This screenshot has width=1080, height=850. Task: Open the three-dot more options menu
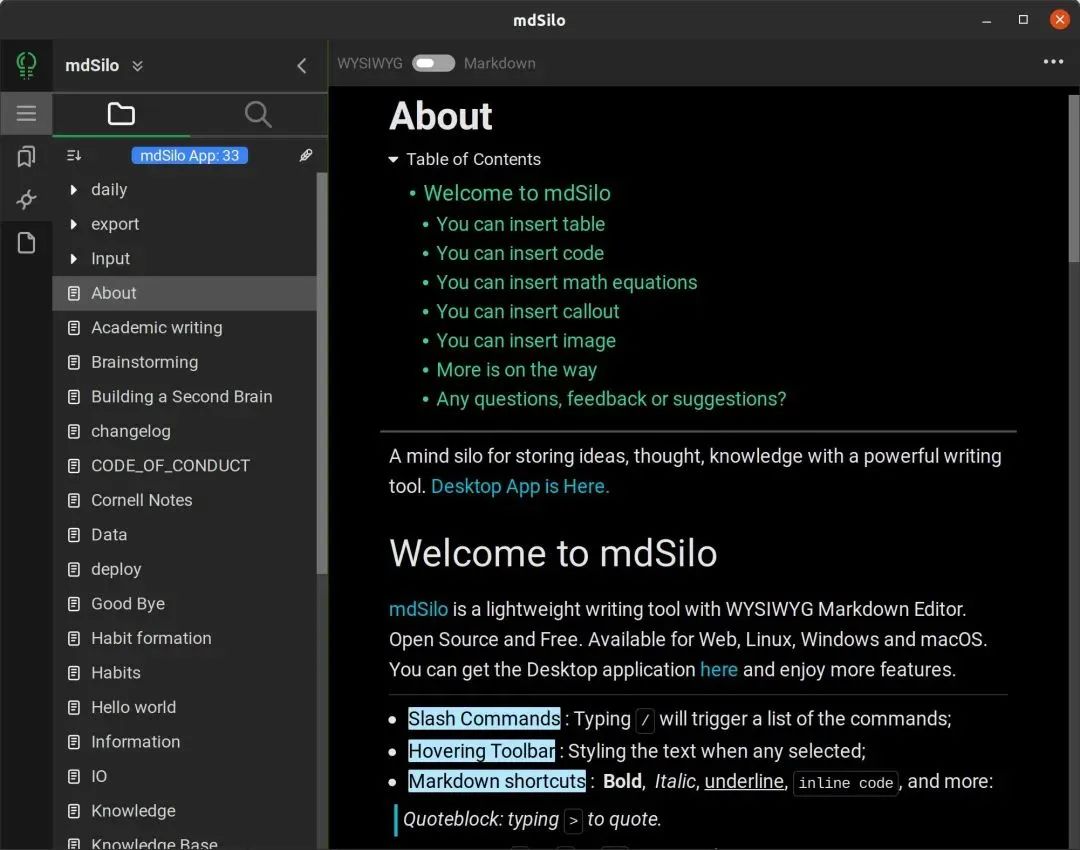tap(1053, 62)
